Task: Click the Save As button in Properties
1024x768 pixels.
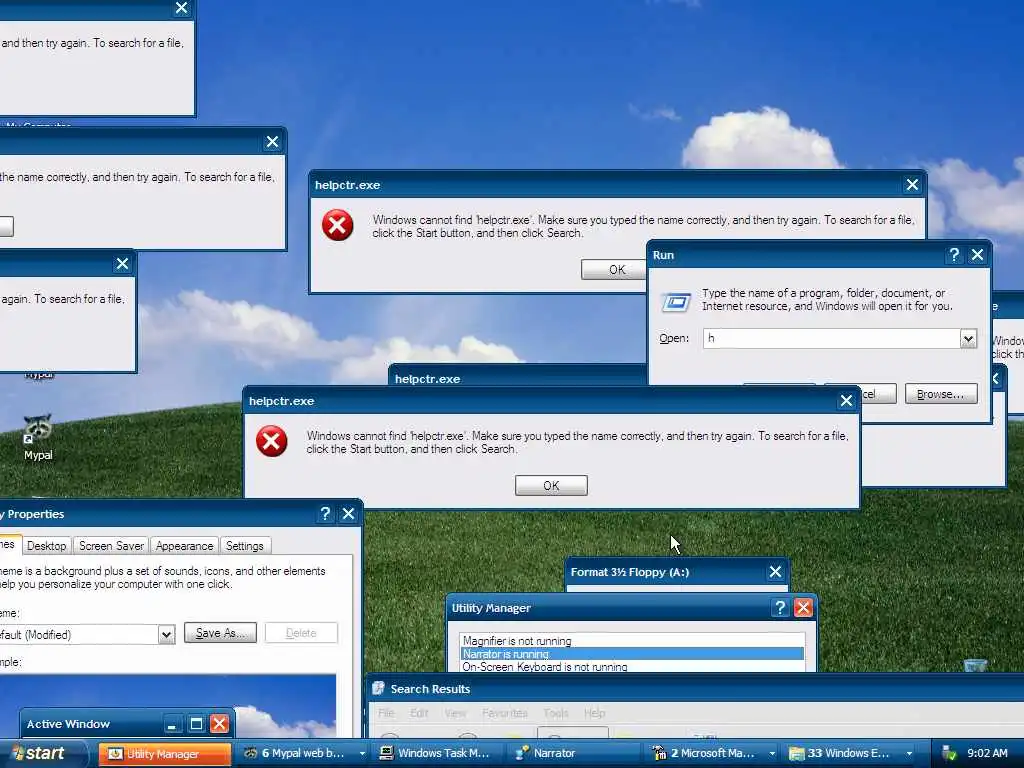Action: click(220, 633)
